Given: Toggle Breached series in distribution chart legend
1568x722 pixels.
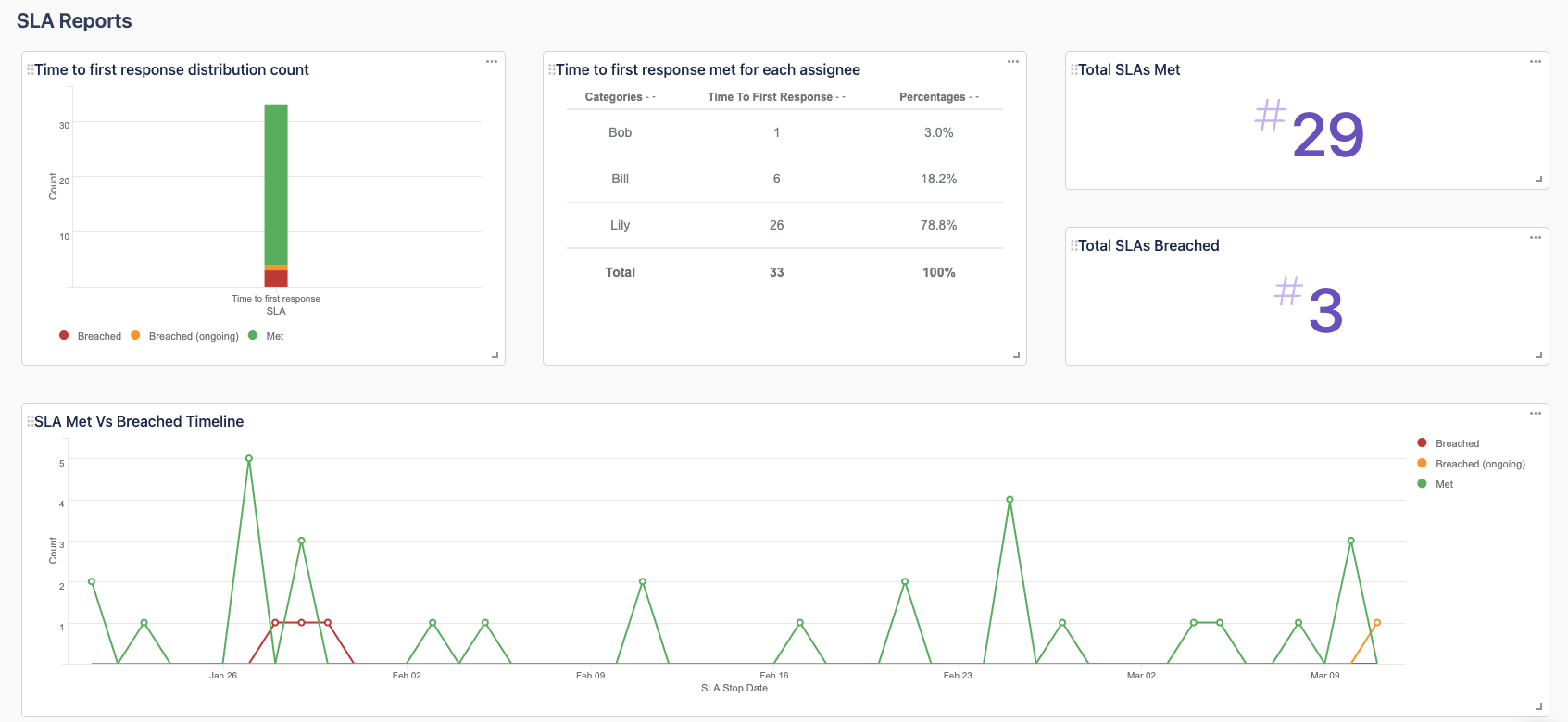Looking at the screenshot, I should 91,336.
